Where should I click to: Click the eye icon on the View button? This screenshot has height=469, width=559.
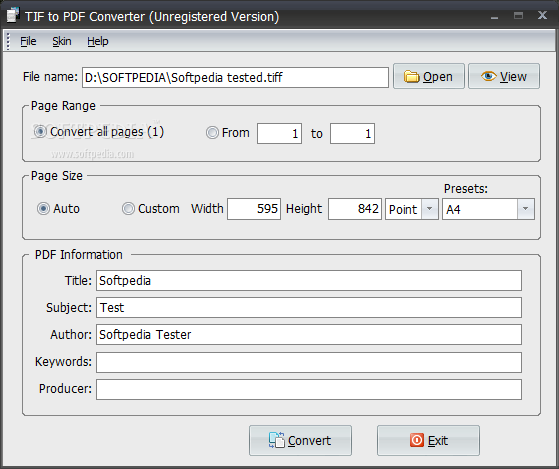[488, 76]
